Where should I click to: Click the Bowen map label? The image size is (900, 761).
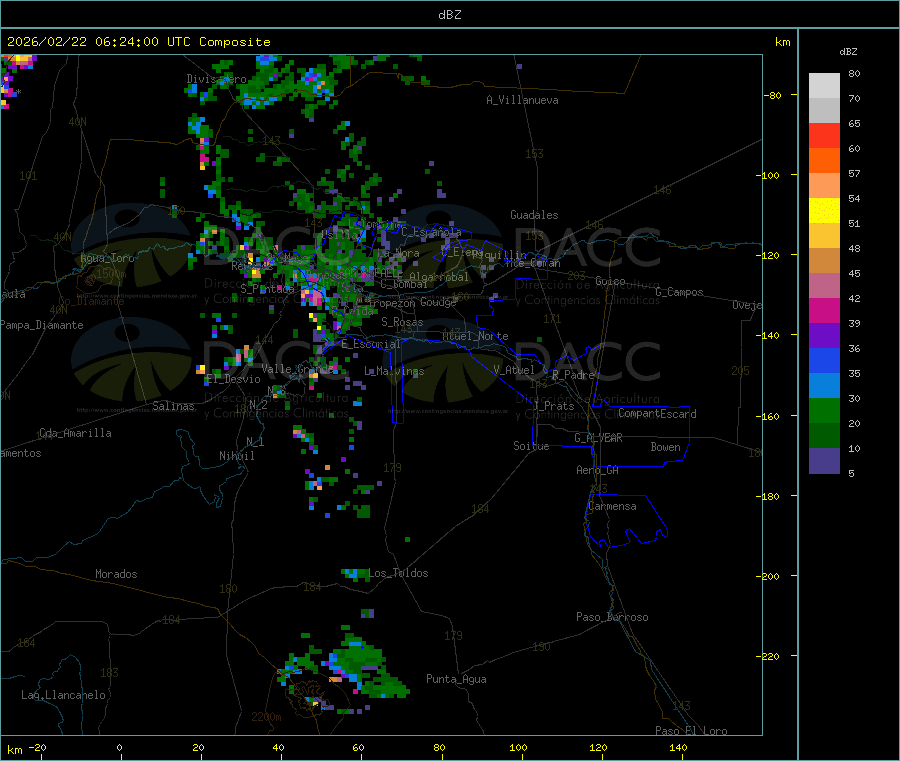click(x=666, y=447)
